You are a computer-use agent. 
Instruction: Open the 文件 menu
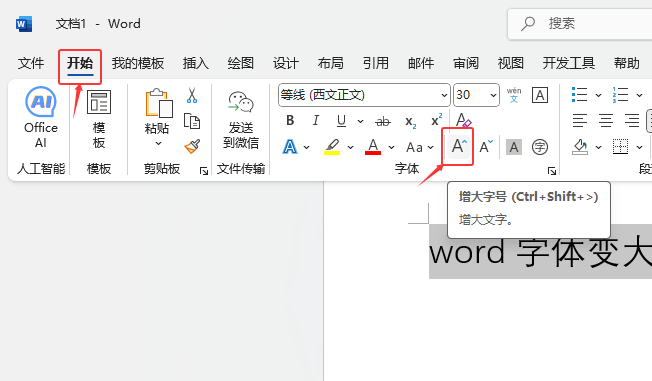[x=31, y=63]
